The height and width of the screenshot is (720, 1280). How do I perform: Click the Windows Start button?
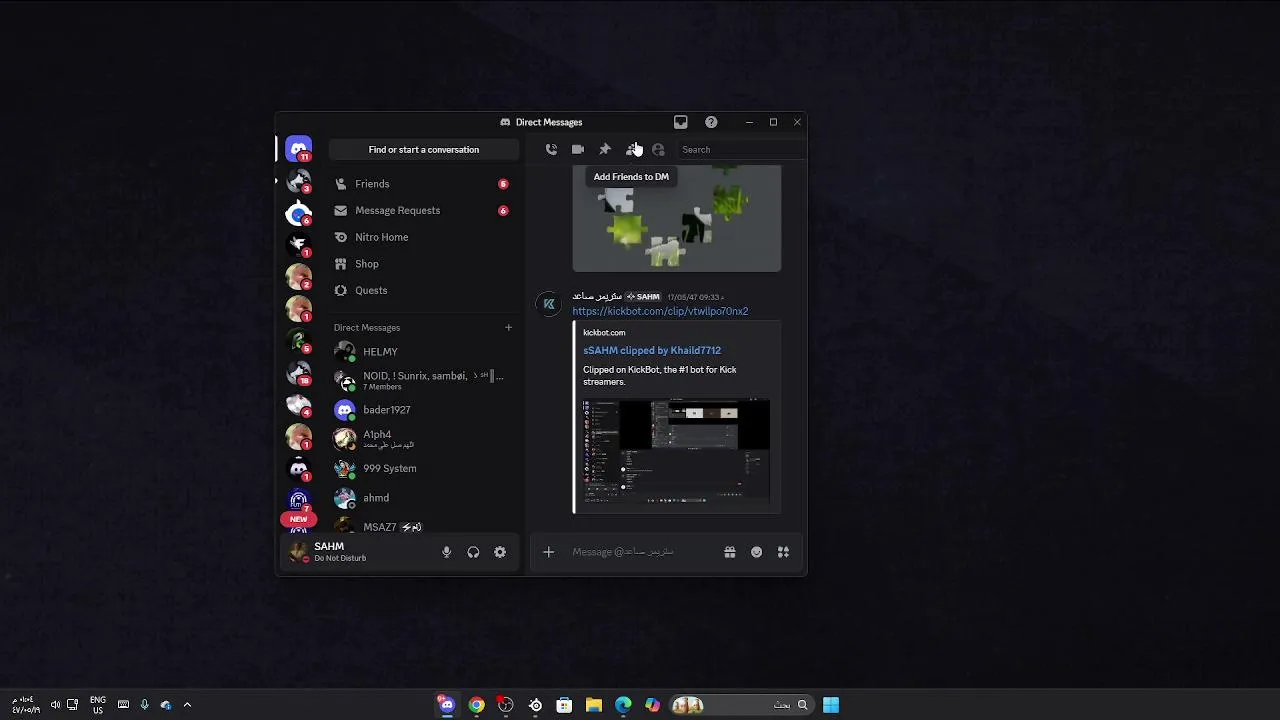831,705
